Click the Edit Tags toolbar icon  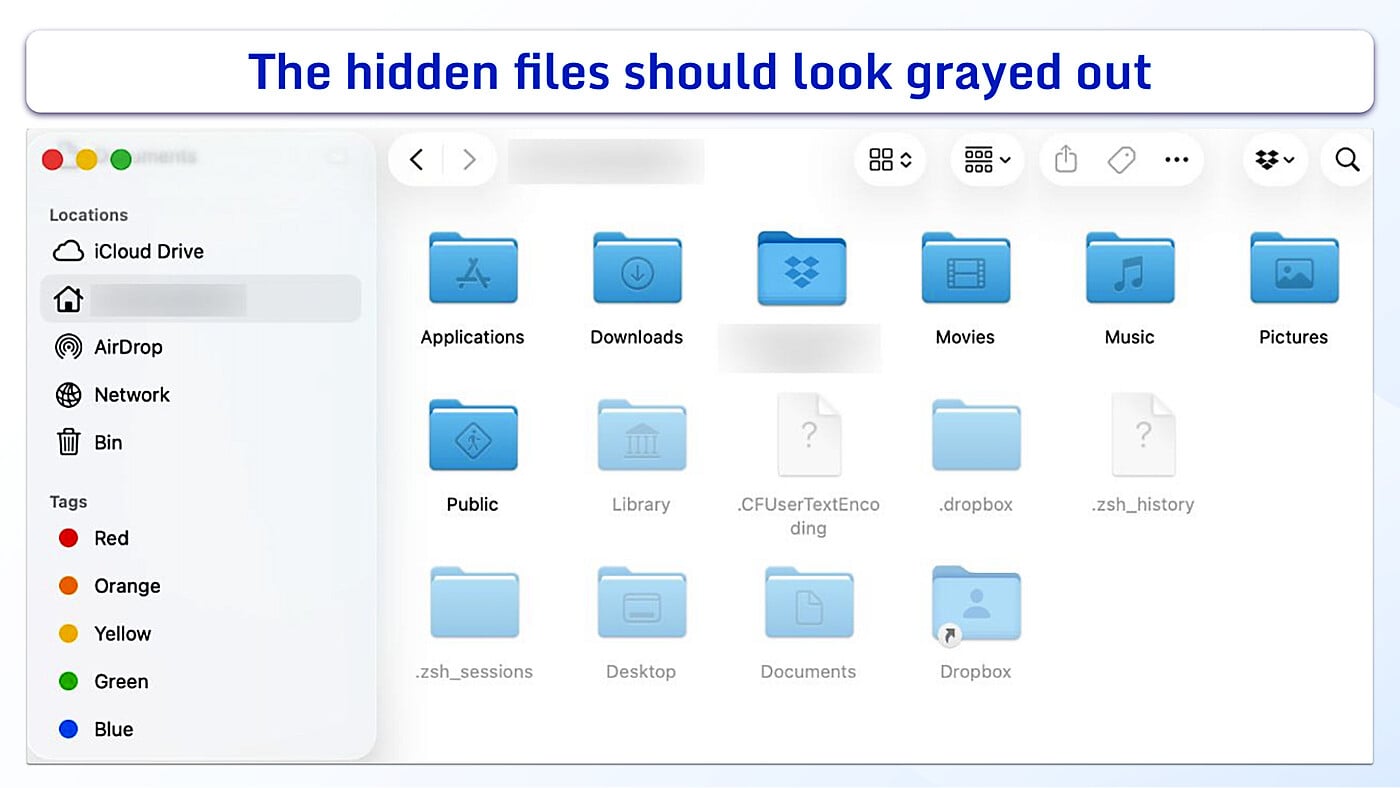click(x=1121, y=160)
